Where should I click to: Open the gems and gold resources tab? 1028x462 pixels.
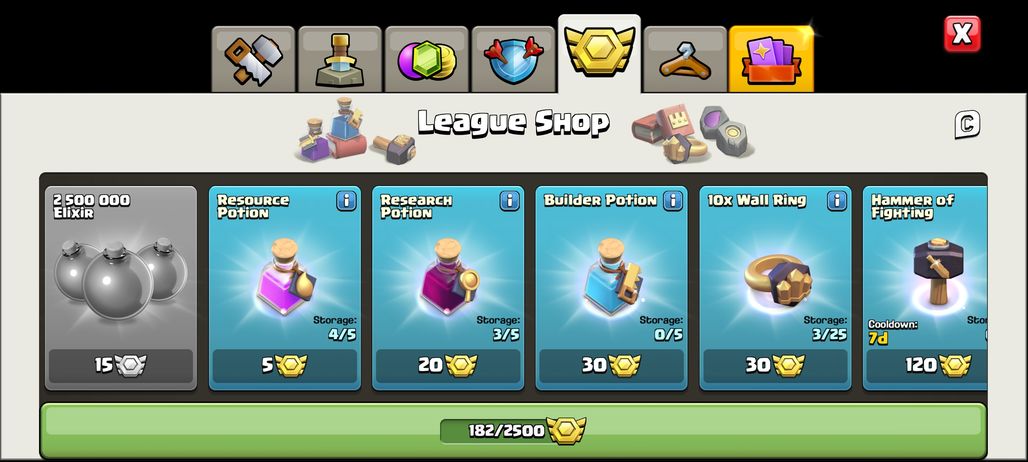[x=426, y=60]
